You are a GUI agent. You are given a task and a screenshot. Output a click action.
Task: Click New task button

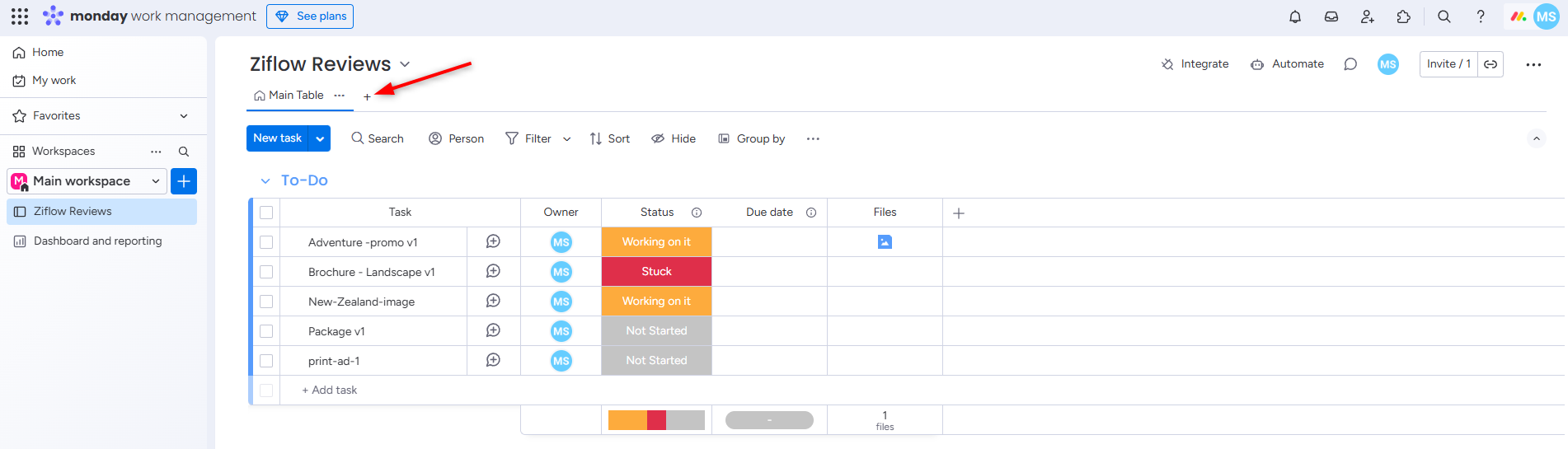[x=278, y=138]
